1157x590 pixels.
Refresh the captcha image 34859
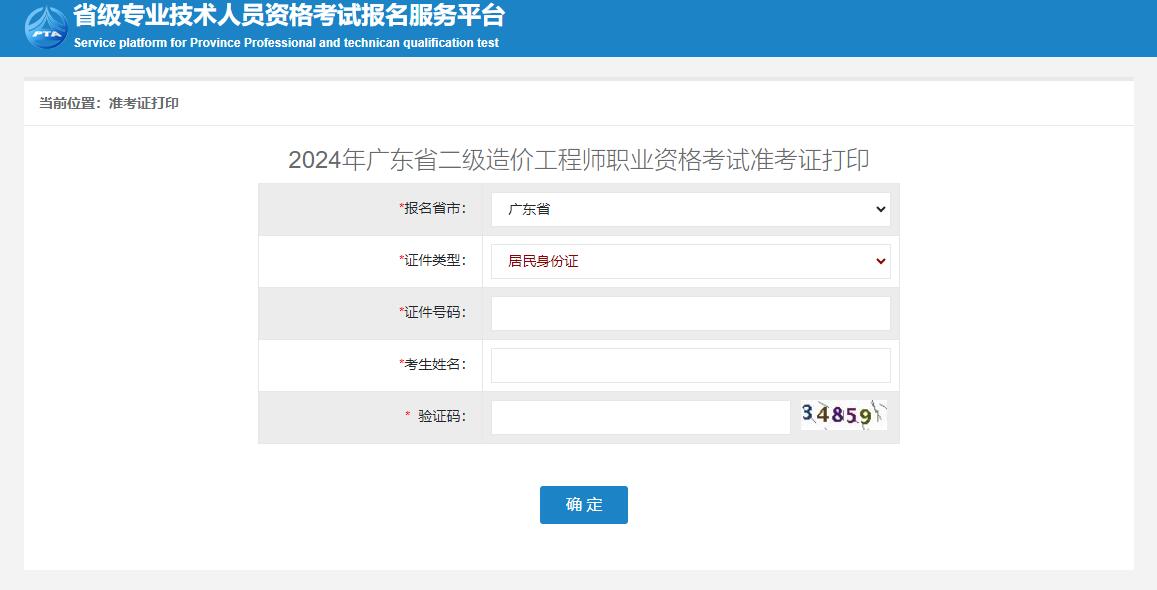coord(843,415)
